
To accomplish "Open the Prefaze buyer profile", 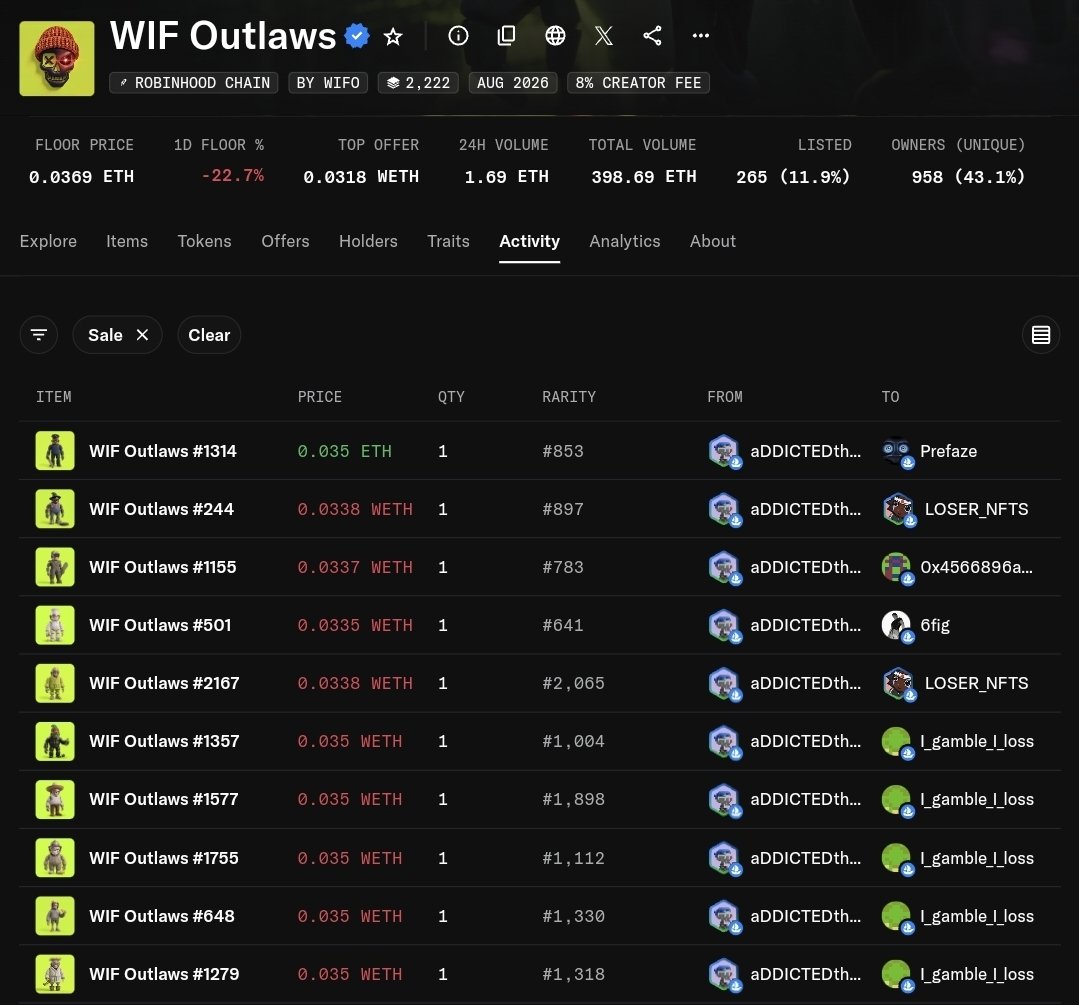I will (x=948, y=451).
